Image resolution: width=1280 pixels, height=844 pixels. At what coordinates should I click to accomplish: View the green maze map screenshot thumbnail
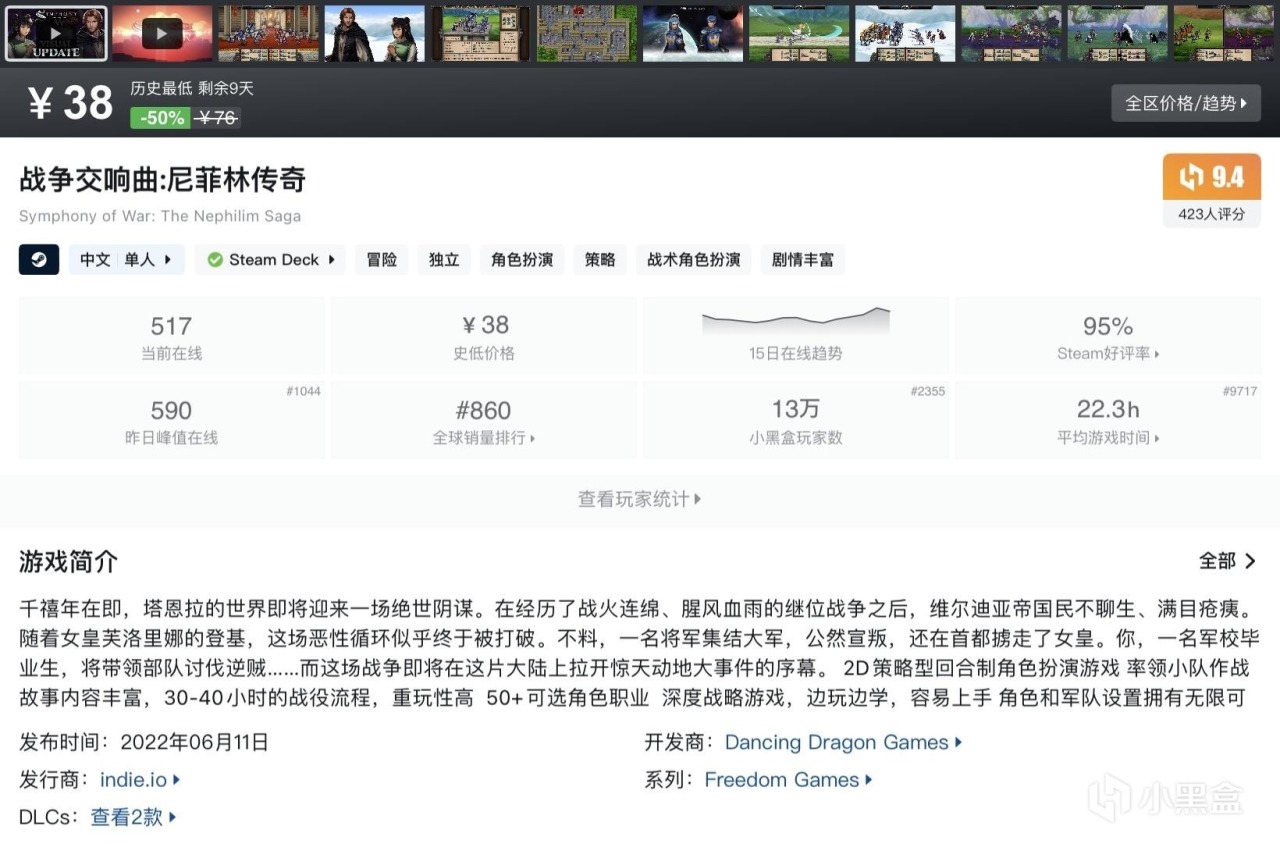586,33
